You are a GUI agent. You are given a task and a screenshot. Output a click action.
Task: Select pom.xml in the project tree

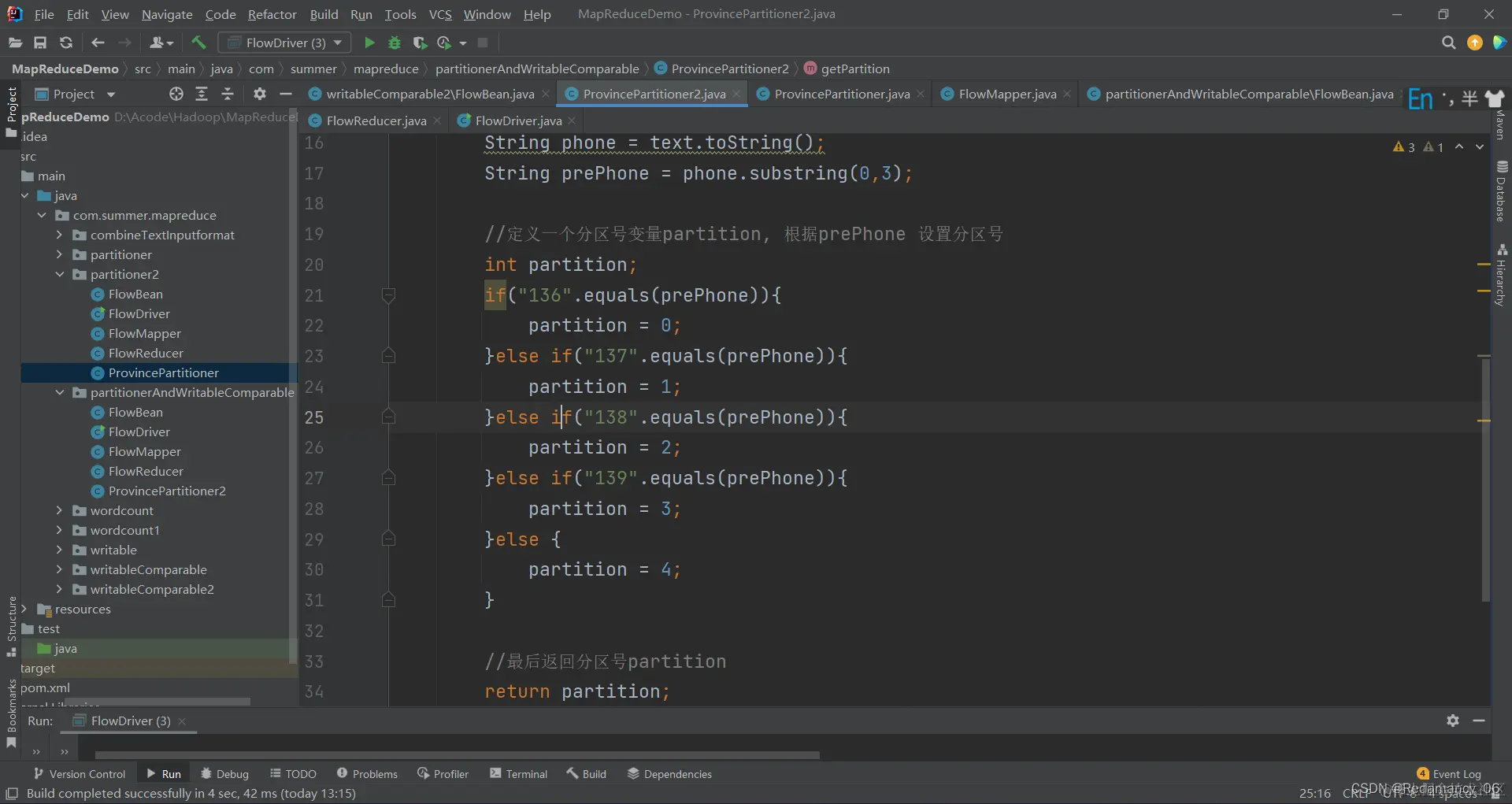tap(45, 687)
